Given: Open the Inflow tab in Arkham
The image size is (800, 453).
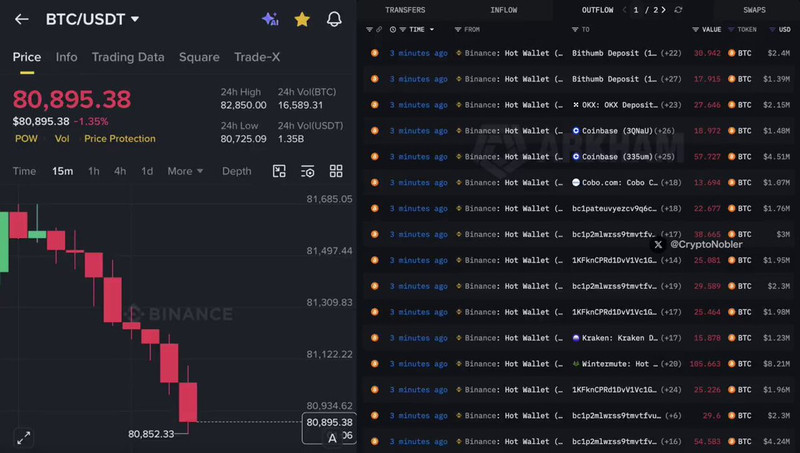Looking at the screenshot, I should click(x=504, y=10).
